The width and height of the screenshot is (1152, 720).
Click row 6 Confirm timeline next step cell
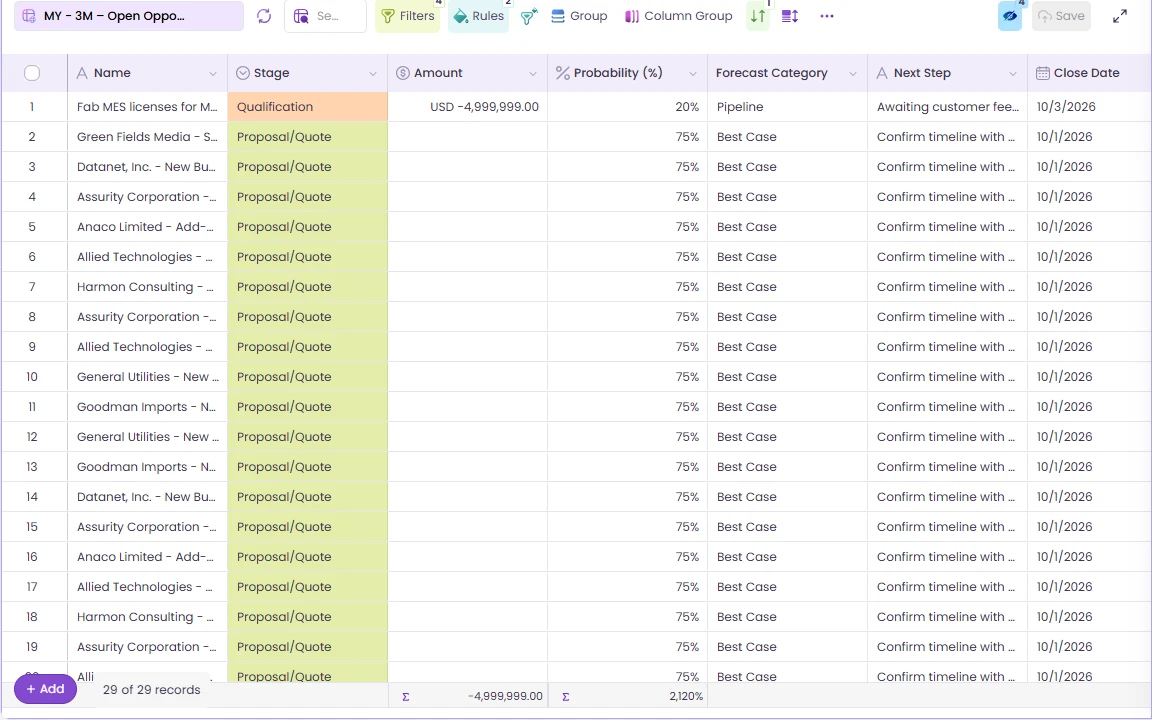(948, 257)
